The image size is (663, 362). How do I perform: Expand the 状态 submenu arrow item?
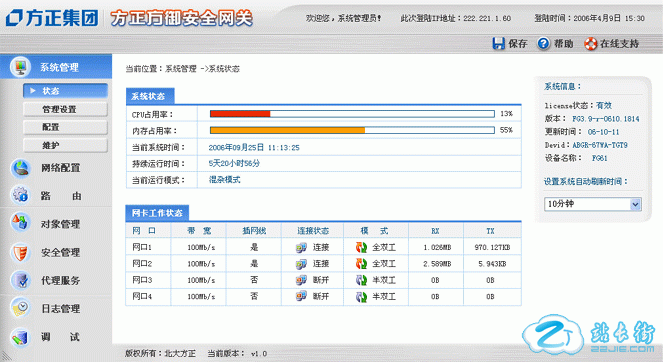click(66, 91)
